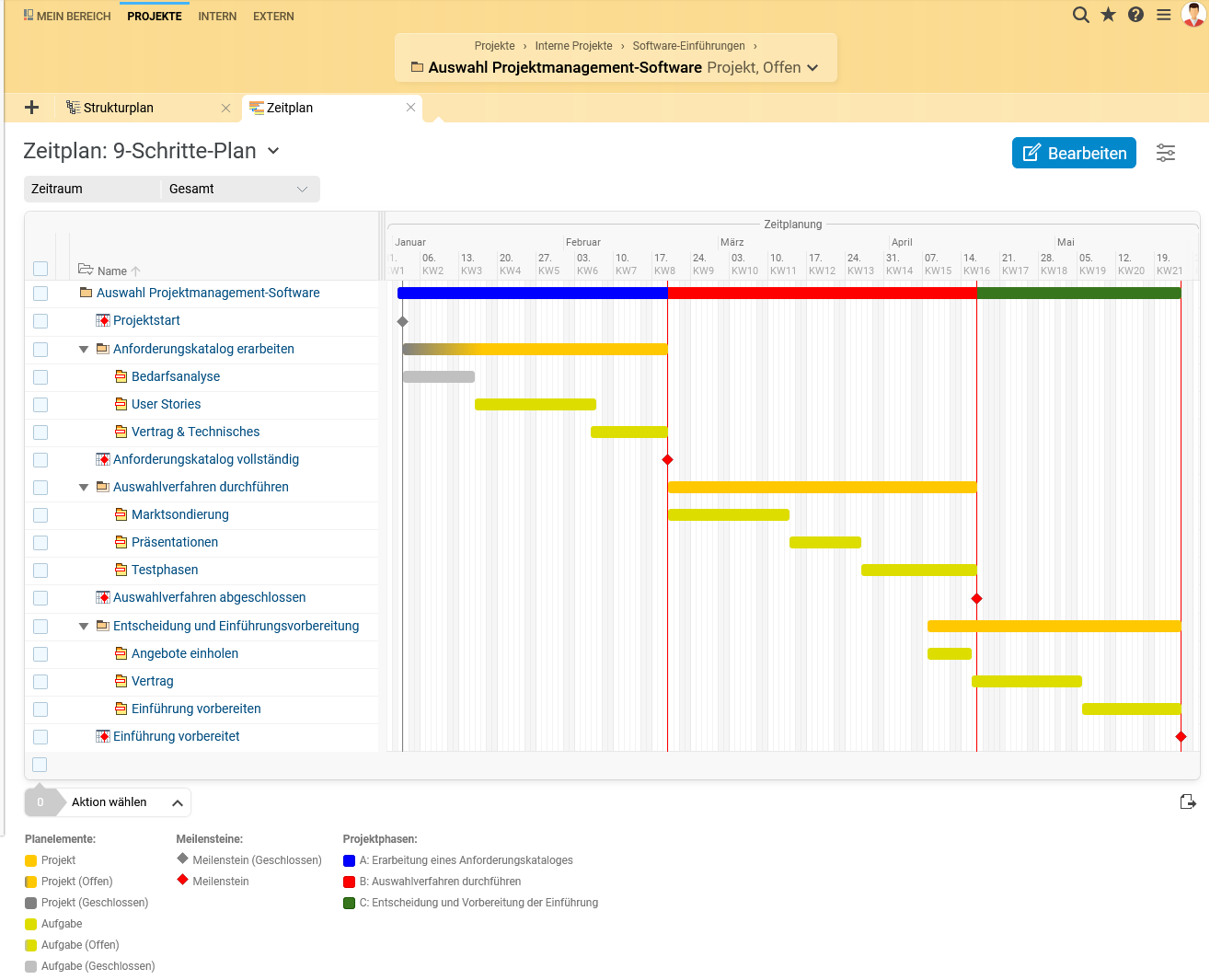Open the Marktsondierung task link
The width and height of the screenshot is (1210, 980).
(x=180, y=514)
